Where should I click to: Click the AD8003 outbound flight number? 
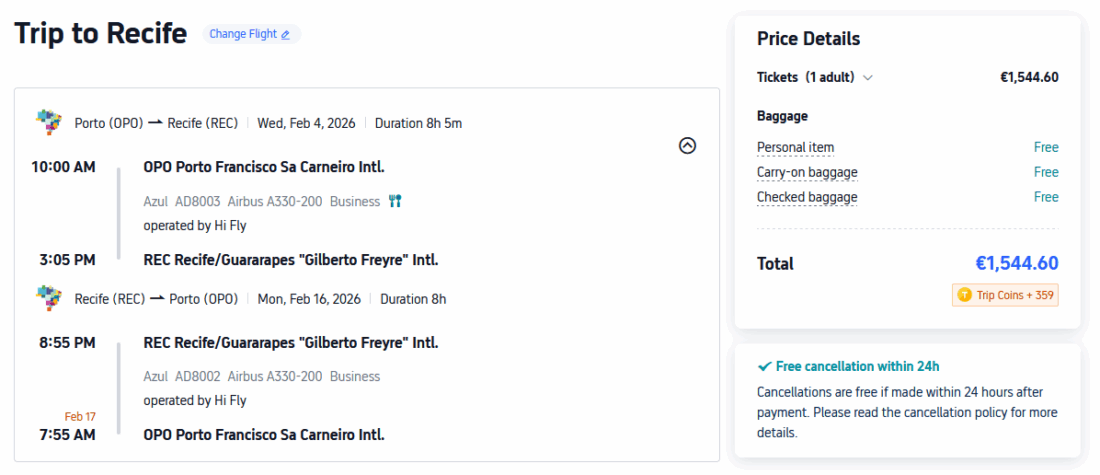[x=197, y=201]
